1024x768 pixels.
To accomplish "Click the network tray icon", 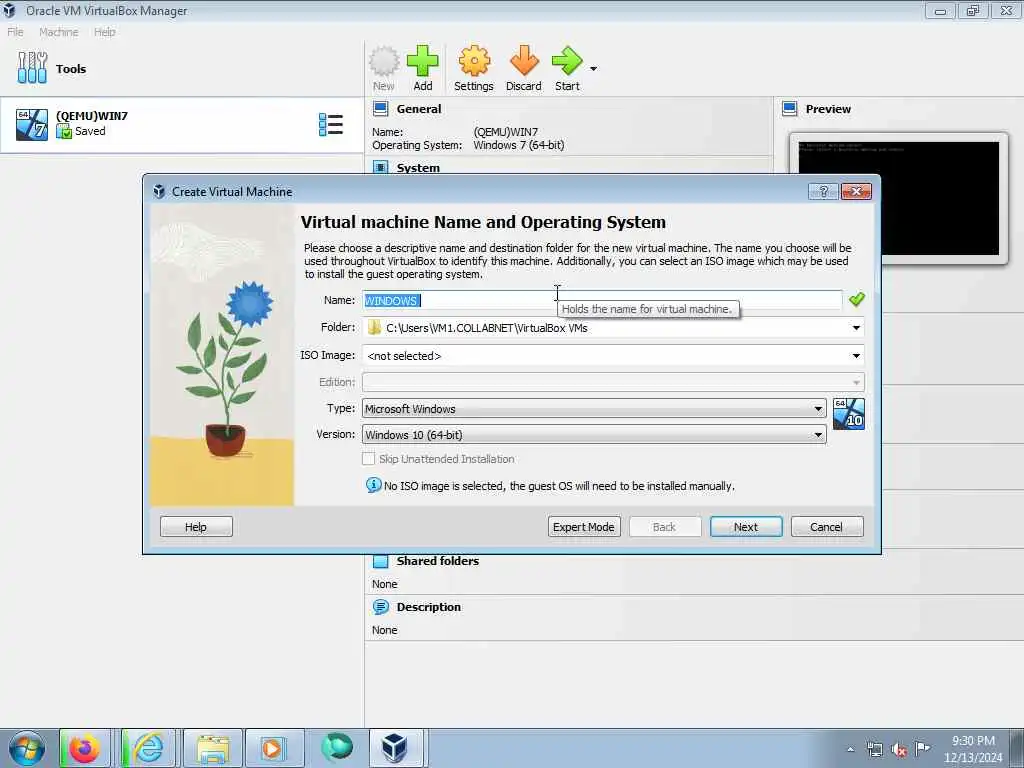I will [874, 749].
